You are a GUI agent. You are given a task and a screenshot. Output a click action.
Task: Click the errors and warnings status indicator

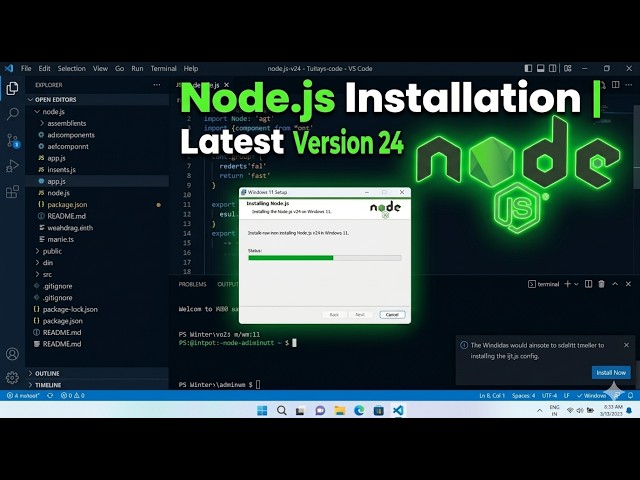73,395
